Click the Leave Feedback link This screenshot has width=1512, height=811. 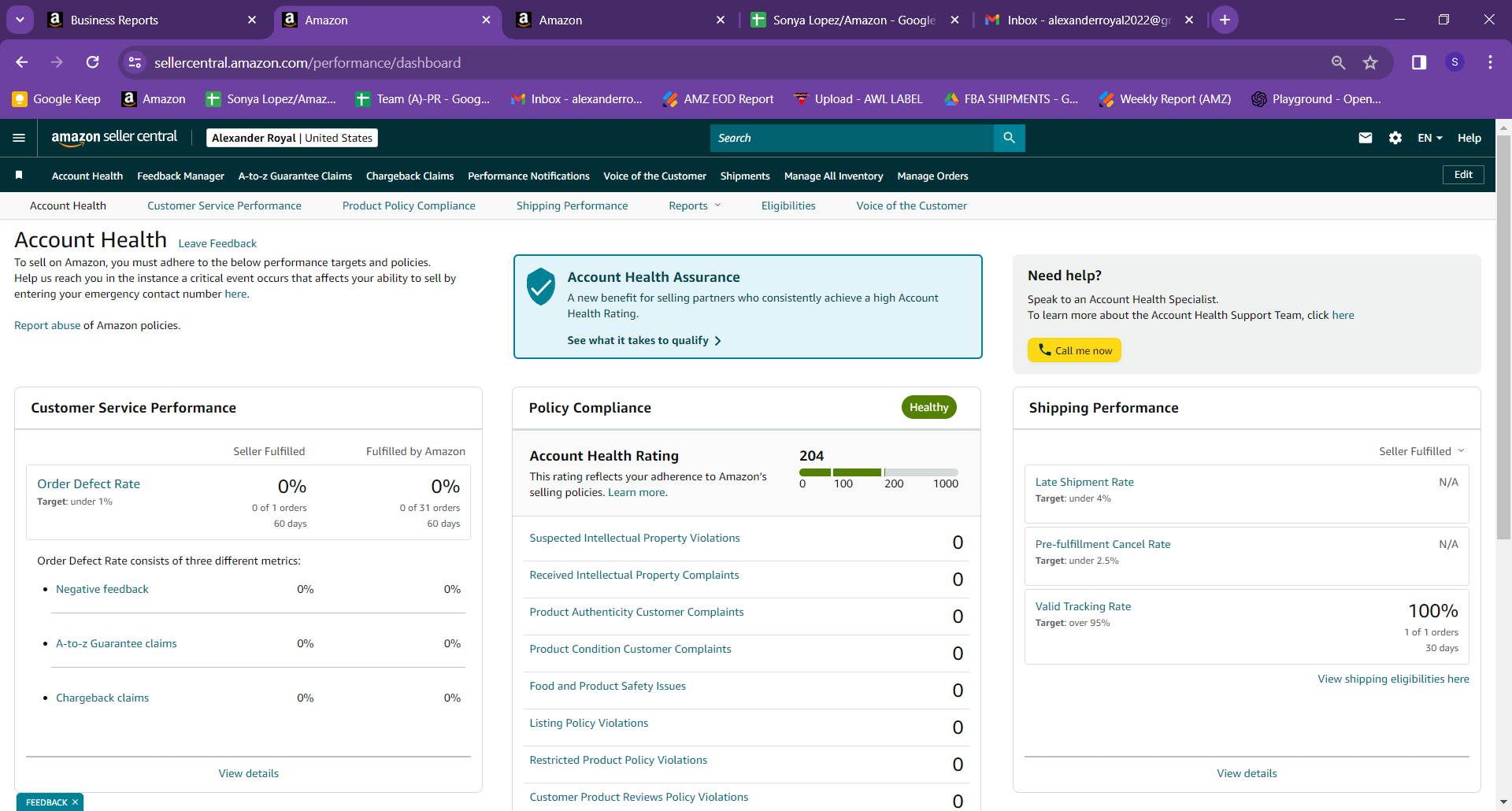click(217, 243)
